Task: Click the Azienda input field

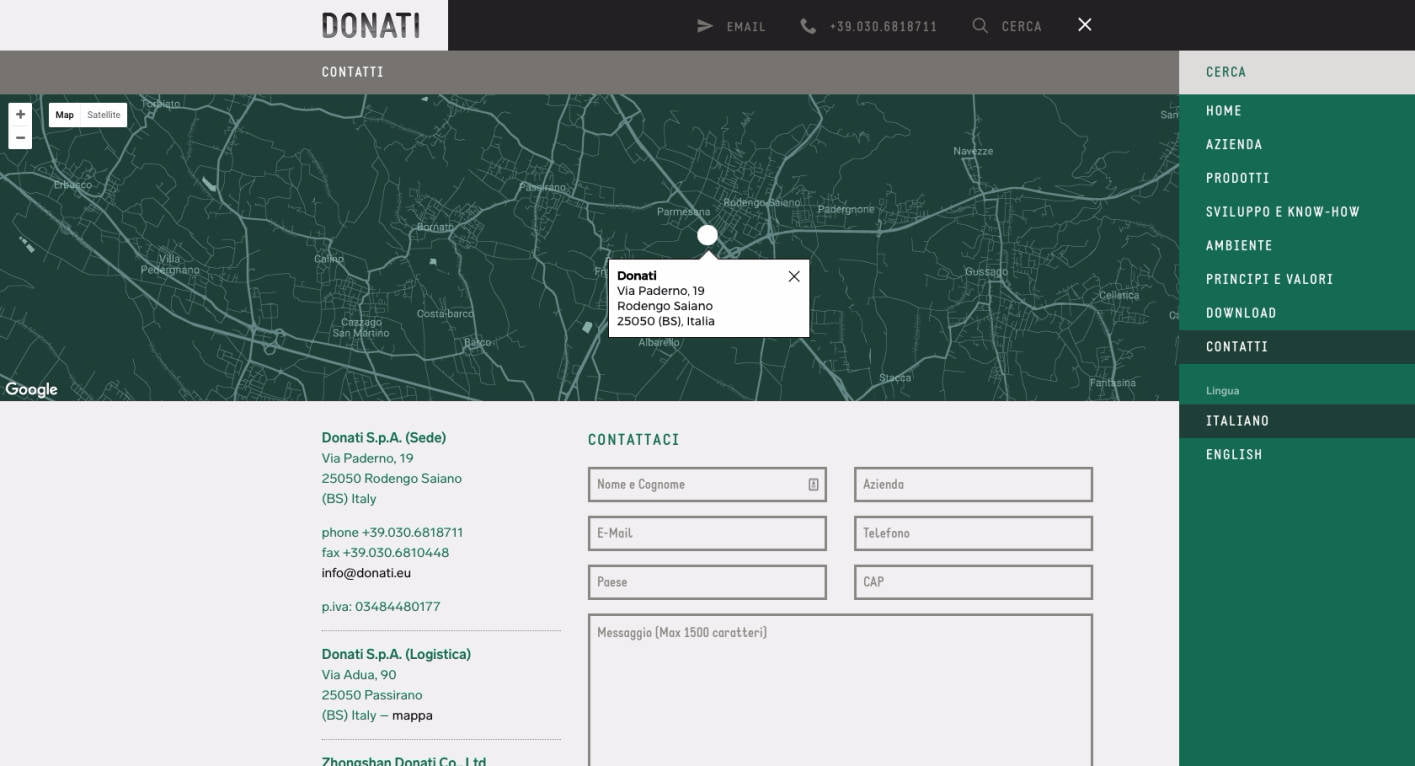Action: [973, 484]
